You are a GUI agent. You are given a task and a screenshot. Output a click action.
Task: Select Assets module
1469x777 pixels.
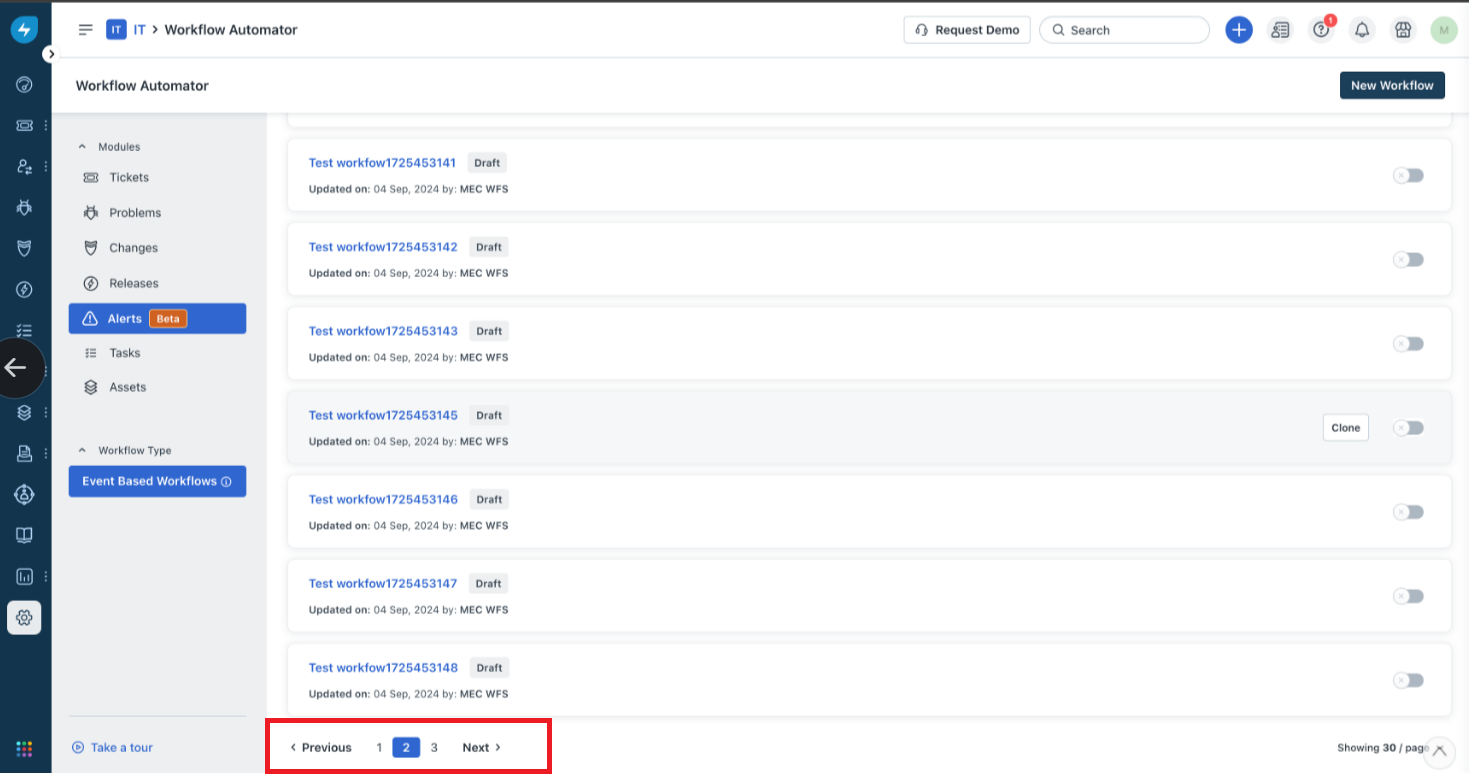click(157, 387)
